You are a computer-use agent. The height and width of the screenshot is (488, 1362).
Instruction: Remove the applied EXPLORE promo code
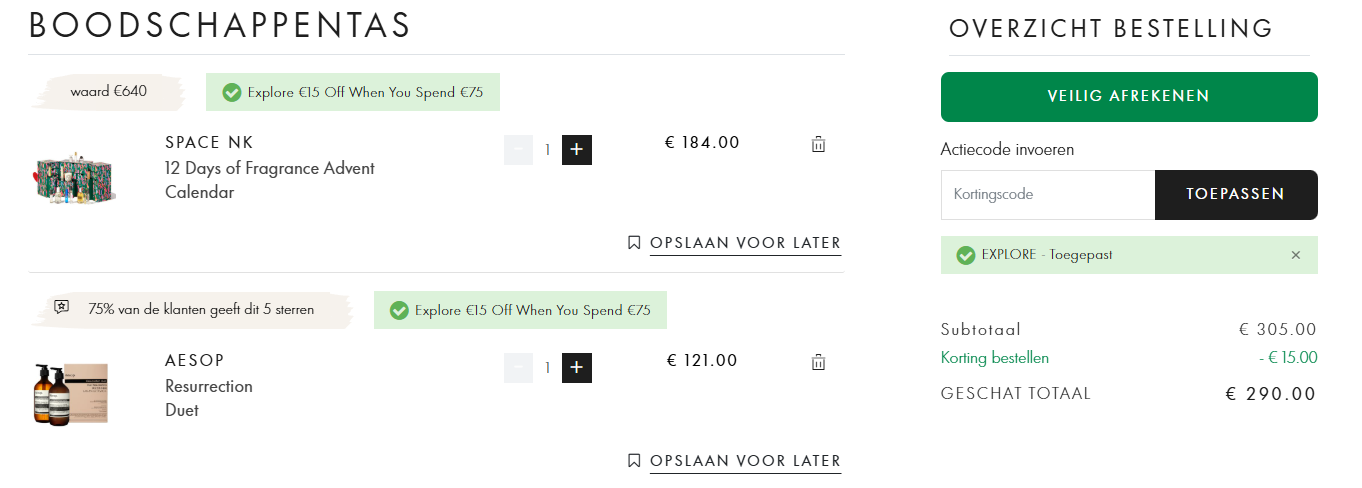pos(1296,255)
